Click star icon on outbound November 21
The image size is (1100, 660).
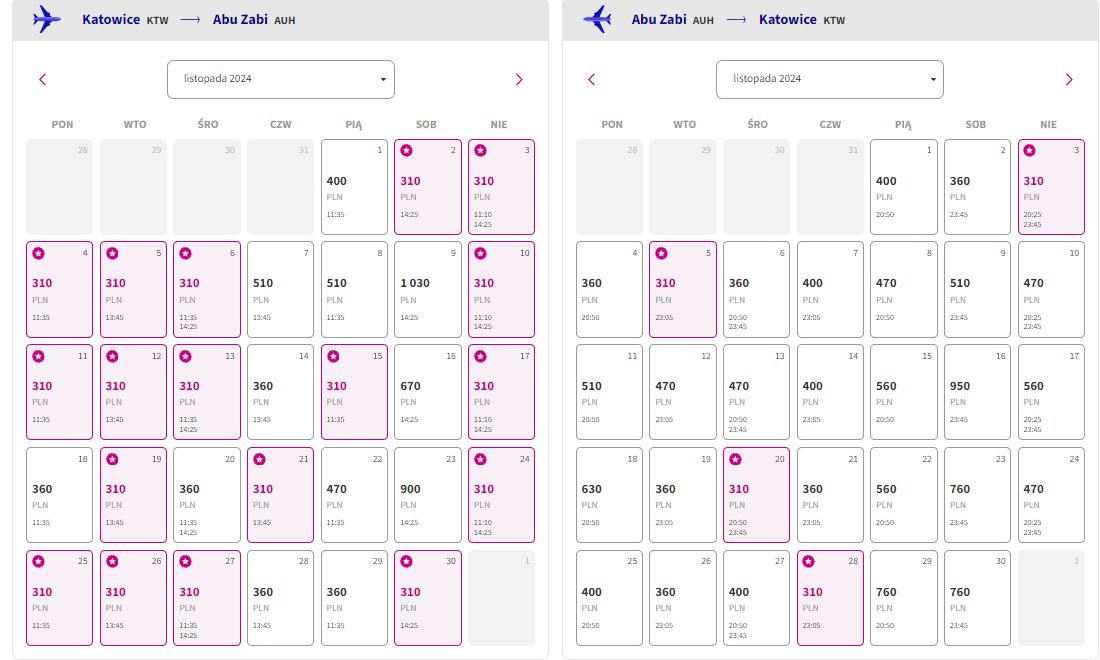259,459
